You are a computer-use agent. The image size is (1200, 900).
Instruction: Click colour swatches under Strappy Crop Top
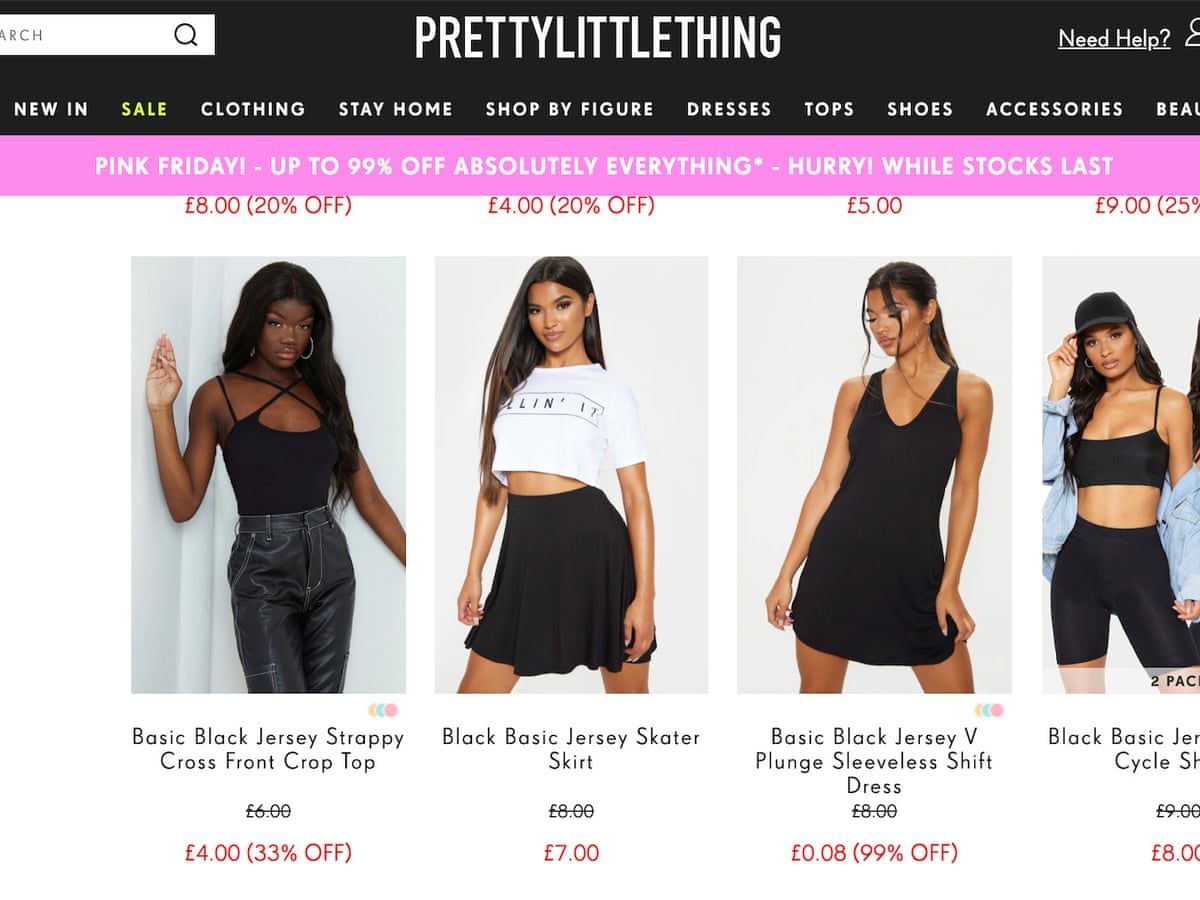click(383, 710)
